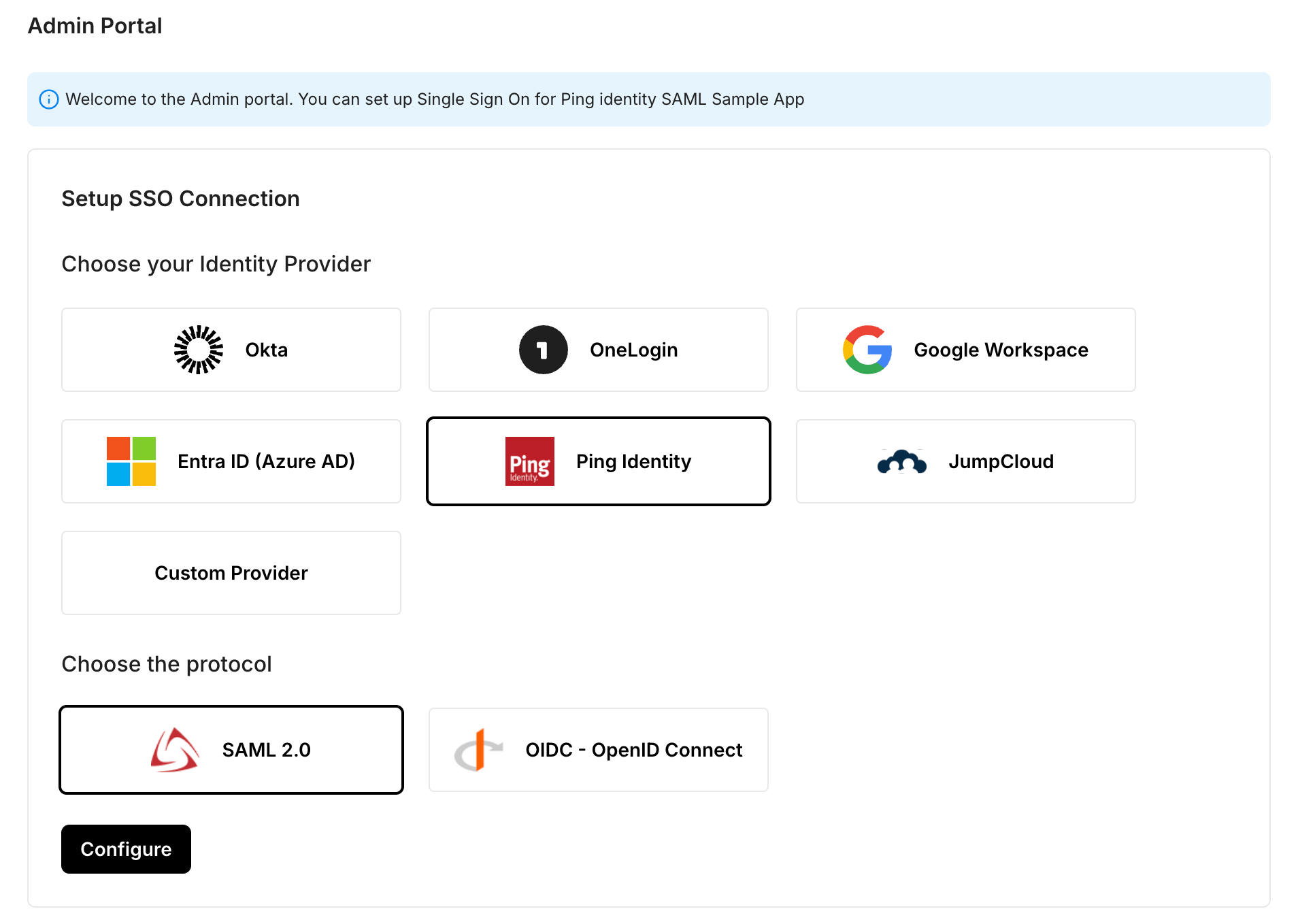1298x924 pixels.
Task: Click the JumpCloud cloud icon
Action: 900,461
